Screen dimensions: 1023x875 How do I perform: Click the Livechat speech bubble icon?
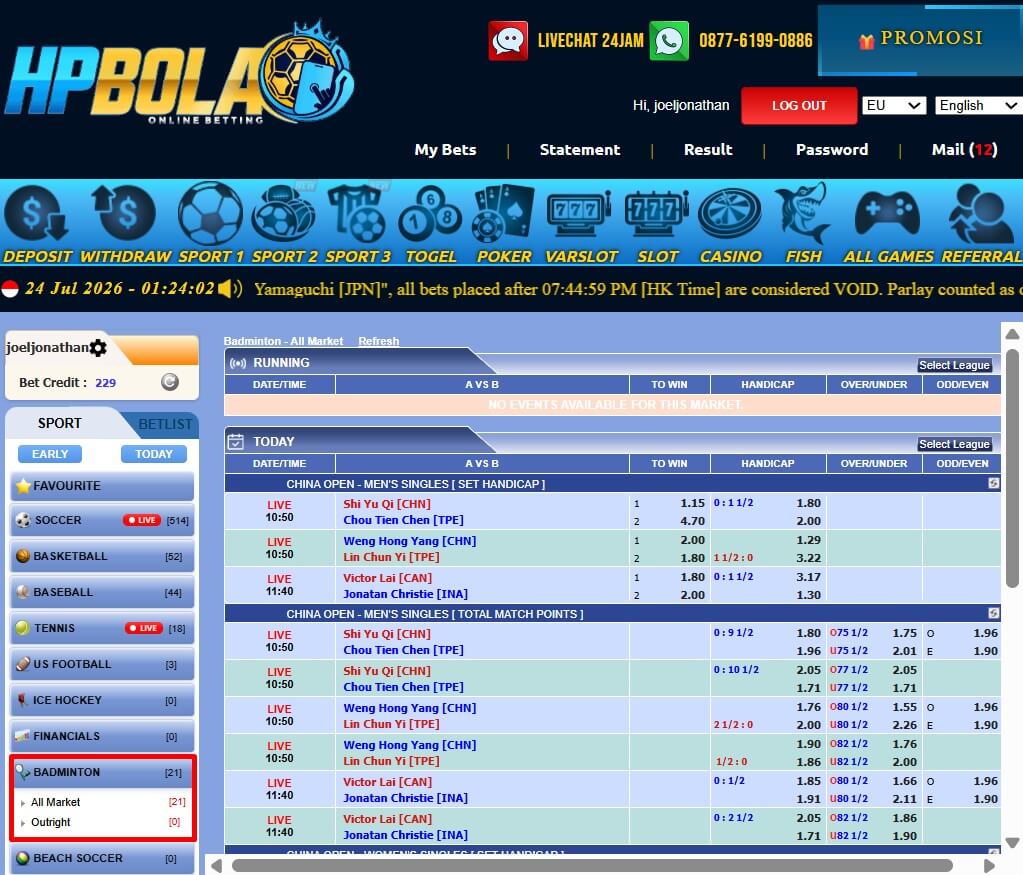508,40
